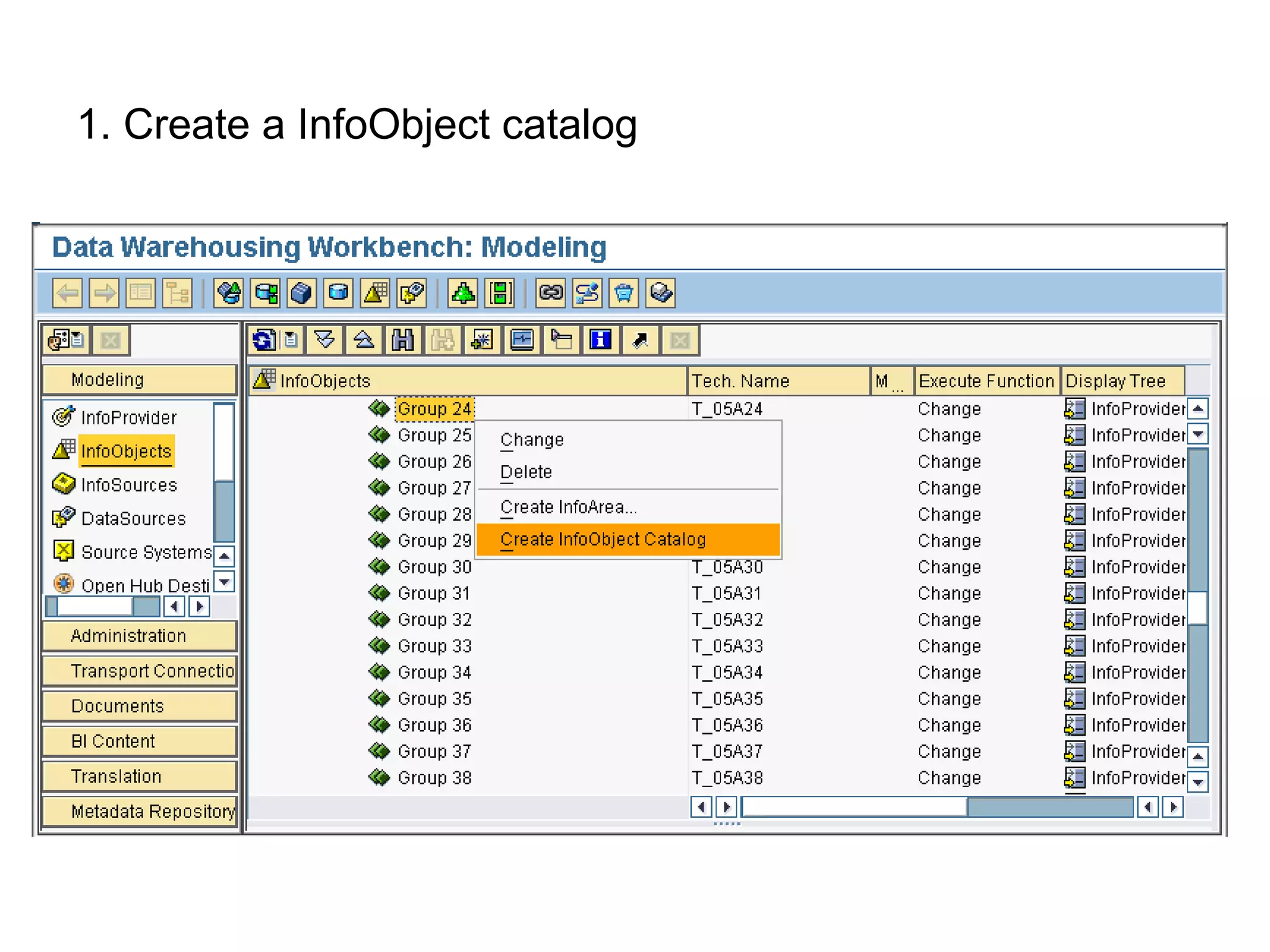Click the blue cube InfoCube icon

[x=301, y=293]
